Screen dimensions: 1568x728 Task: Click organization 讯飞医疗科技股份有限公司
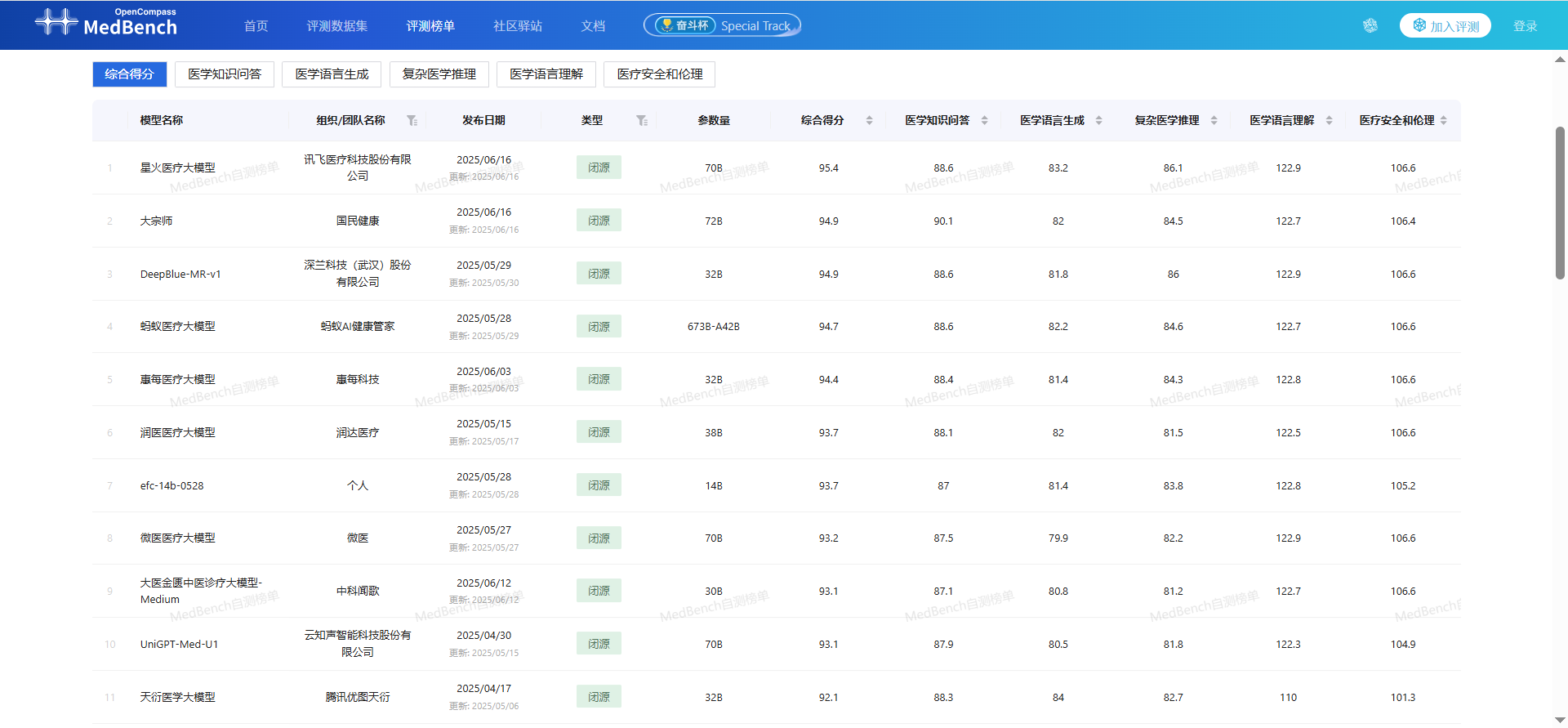click(x=358, y=167)
